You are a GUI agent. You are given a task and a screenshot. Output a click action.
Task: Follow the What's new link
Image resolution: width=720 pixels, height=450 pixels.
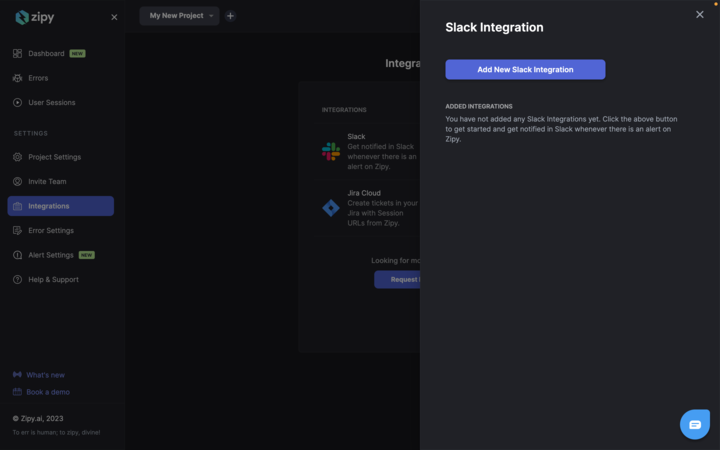pos(45,375)
